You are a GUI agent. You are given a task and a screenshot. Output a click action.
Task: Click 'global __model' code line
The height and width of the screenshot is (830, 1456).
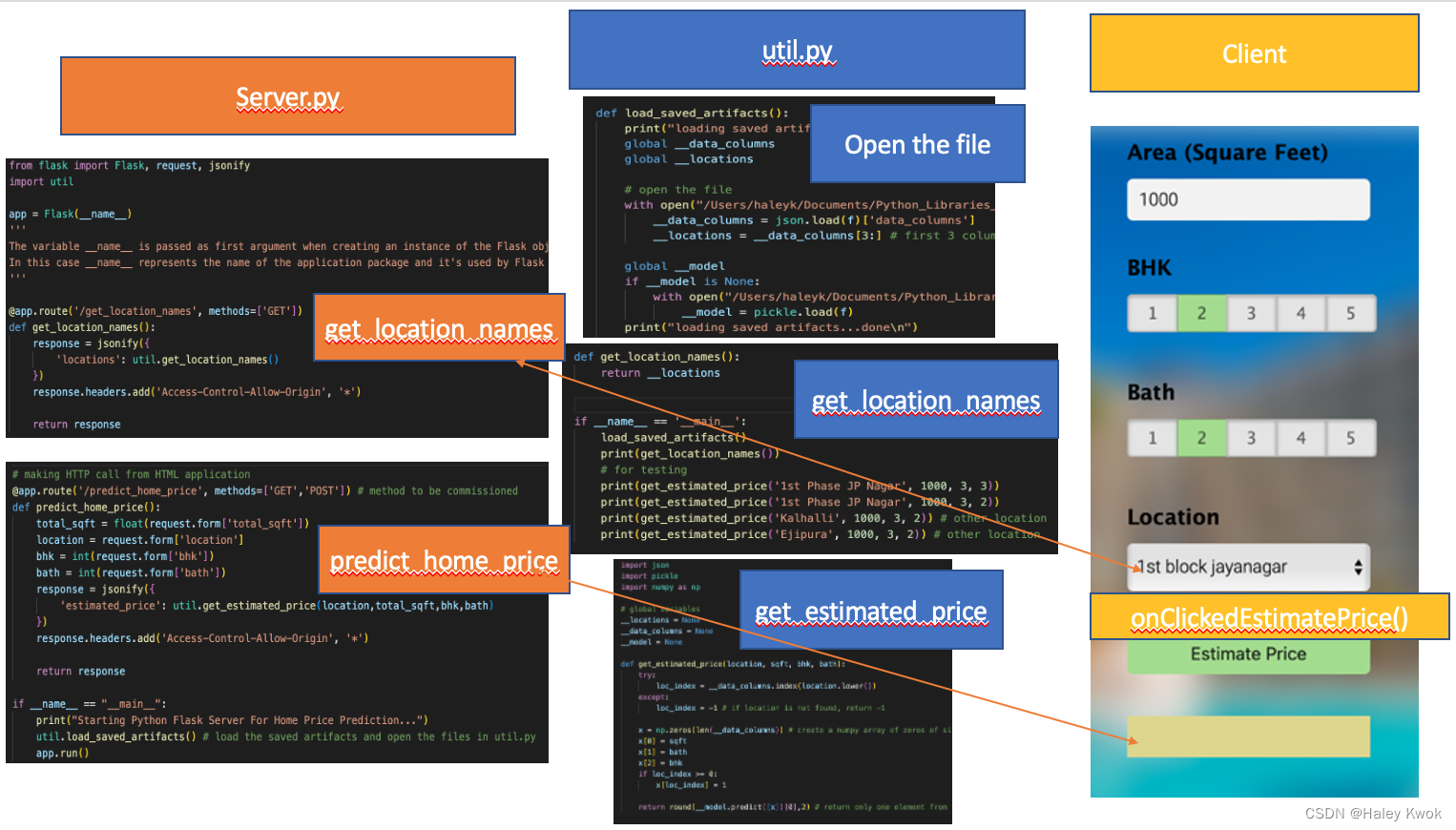point(675,266)
